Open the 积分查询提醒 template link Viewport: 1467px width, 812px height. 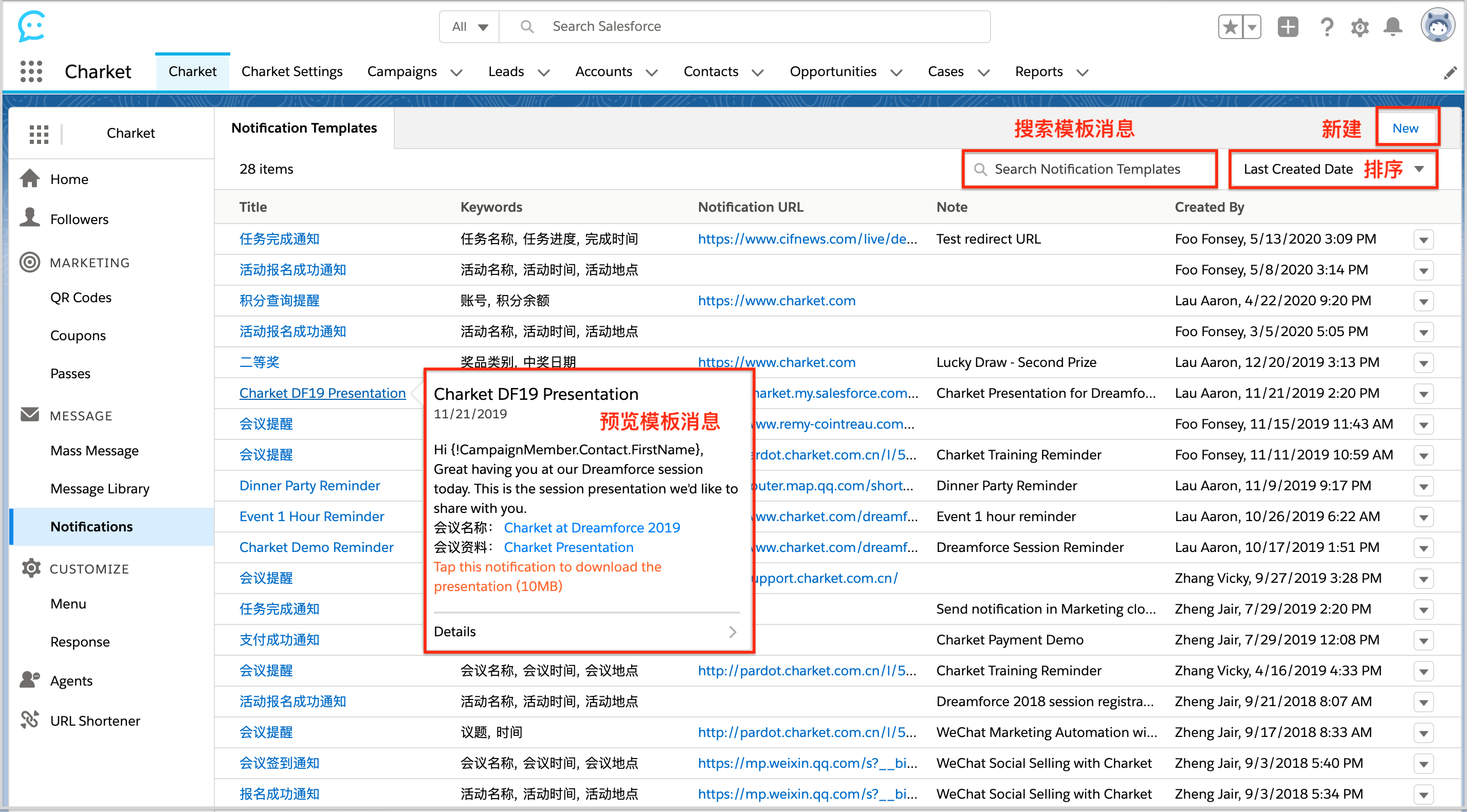[x=279, y=301]
